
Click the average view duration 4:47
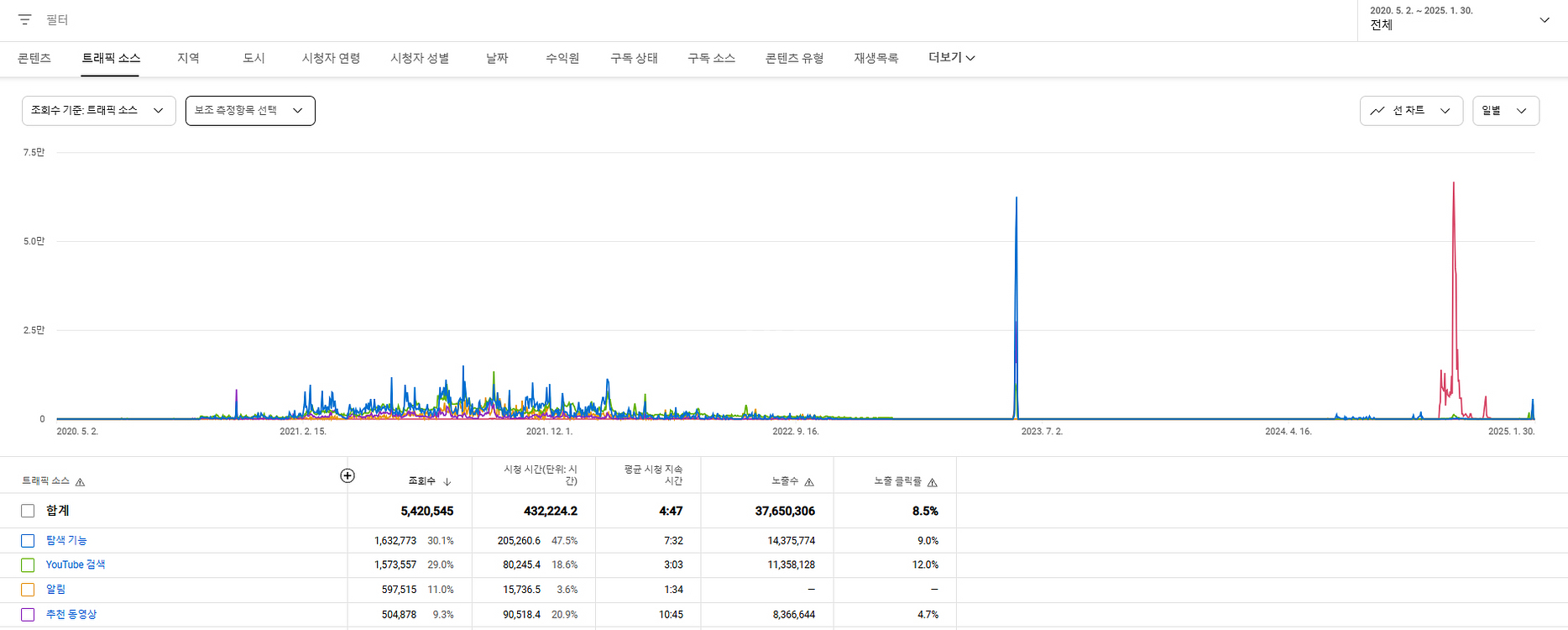coord(671,511)
